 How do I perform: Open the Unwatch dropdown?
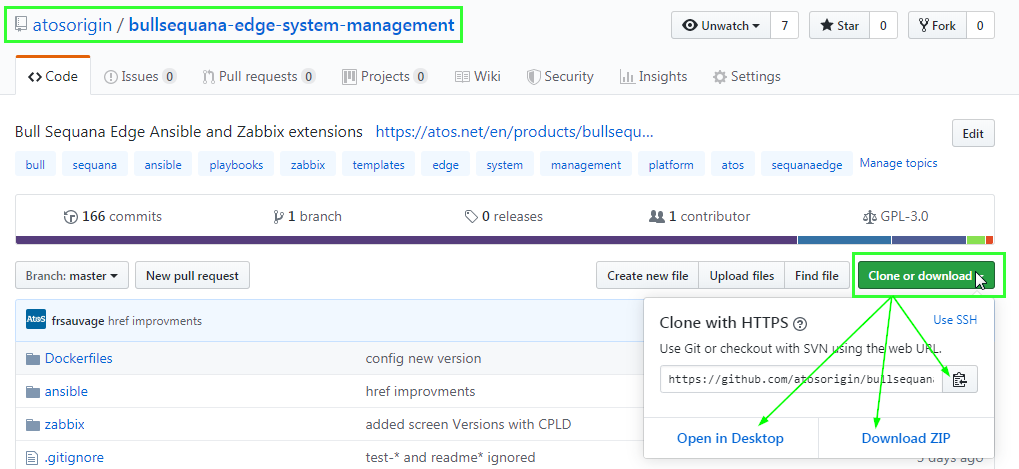[x=721, y=26]
